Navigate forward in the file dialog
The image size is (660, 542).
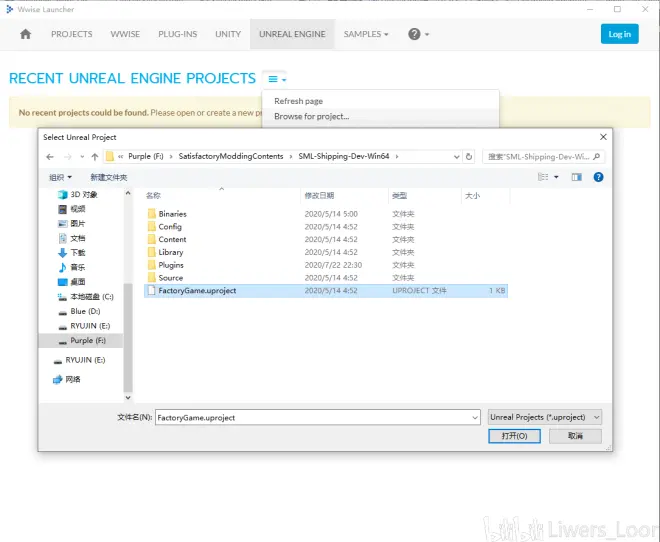67,157
